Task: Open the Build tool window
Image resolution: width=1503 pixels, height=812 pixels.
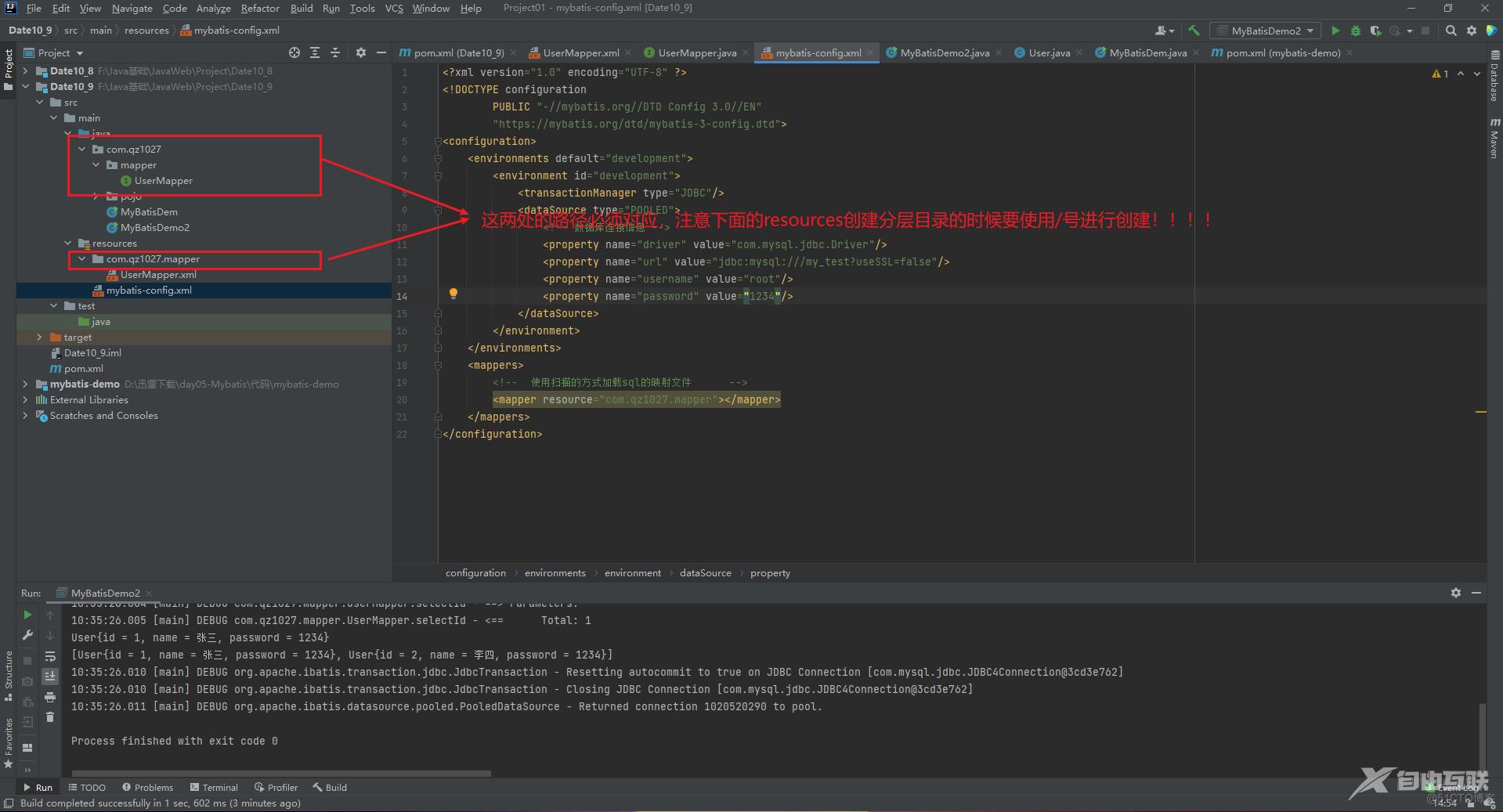Action: tap(330, 787)
